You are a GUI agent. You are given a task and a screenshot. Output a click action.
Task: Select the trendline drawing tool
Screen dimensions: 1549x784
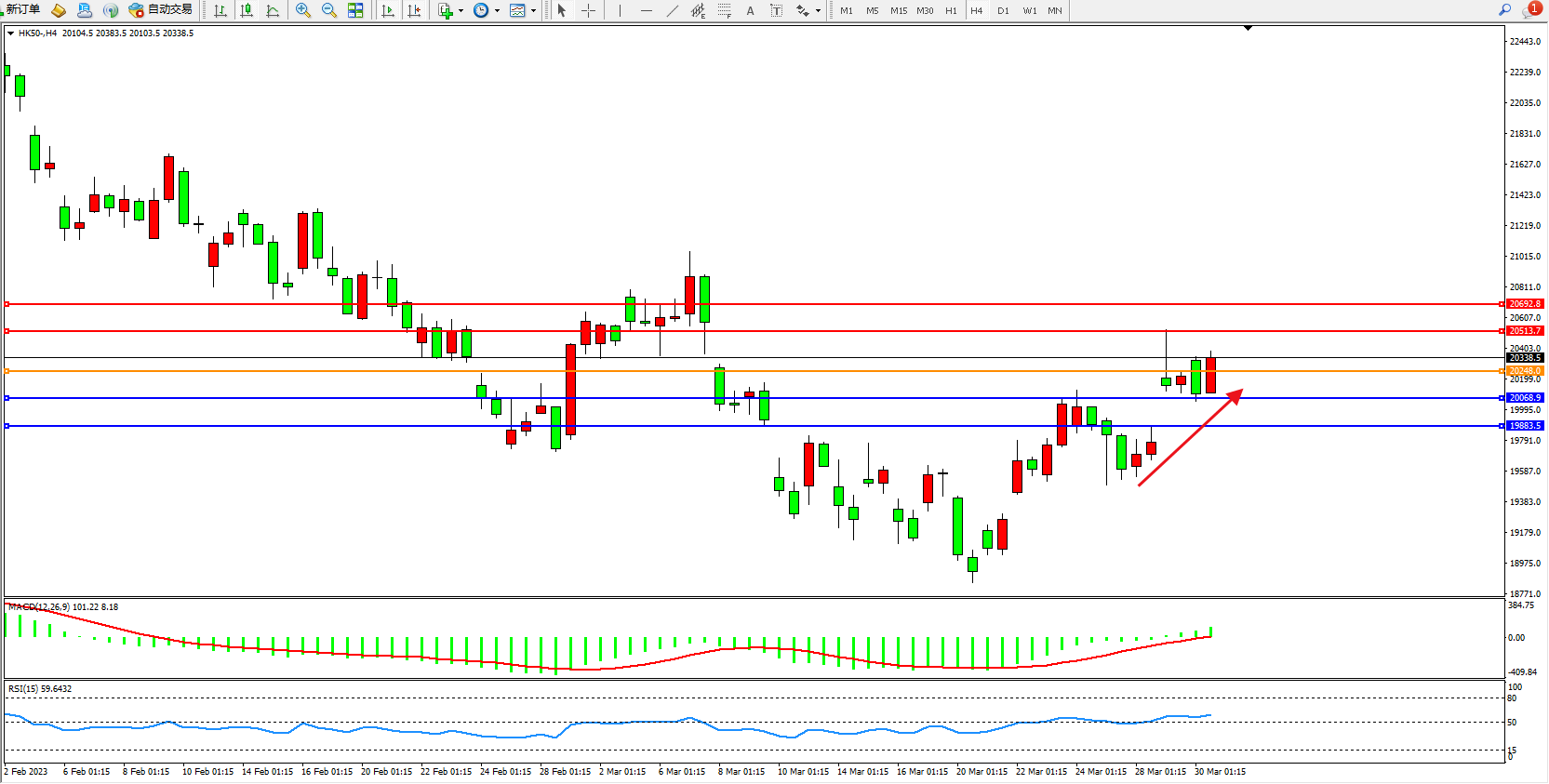[672, 10]
